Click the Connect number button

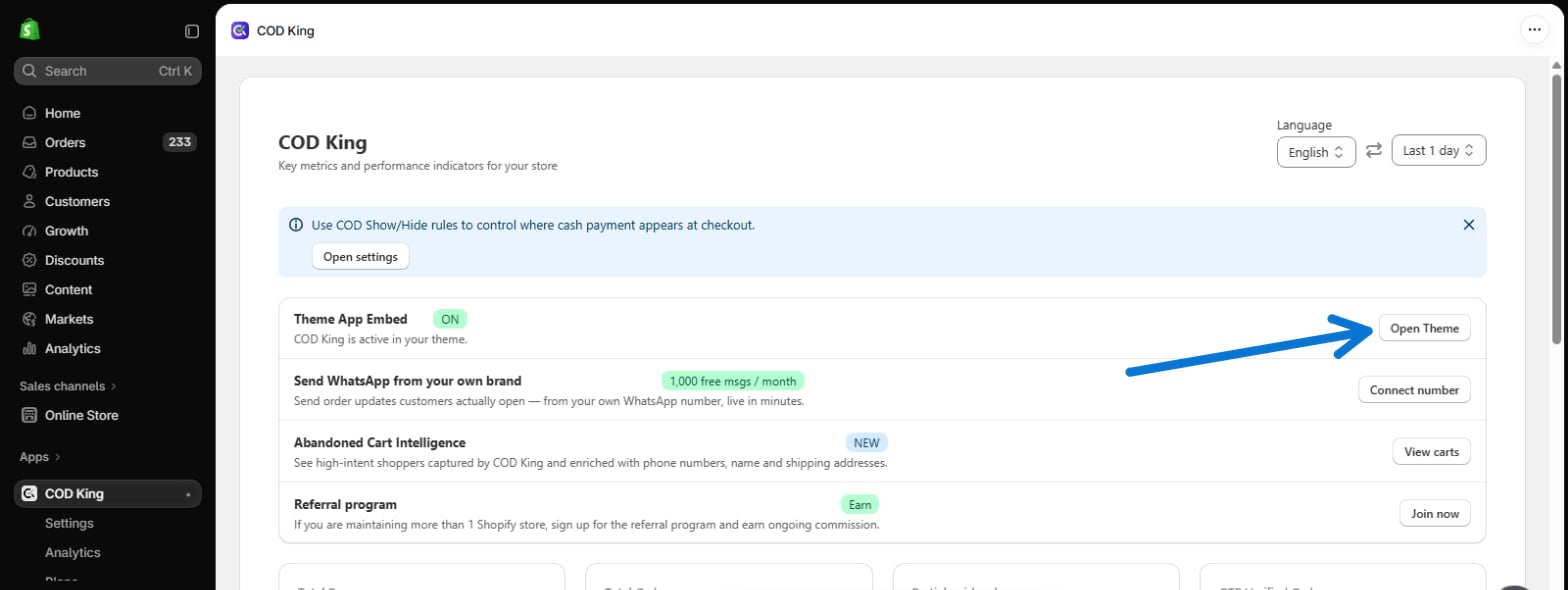click(x=1414, y=390)
